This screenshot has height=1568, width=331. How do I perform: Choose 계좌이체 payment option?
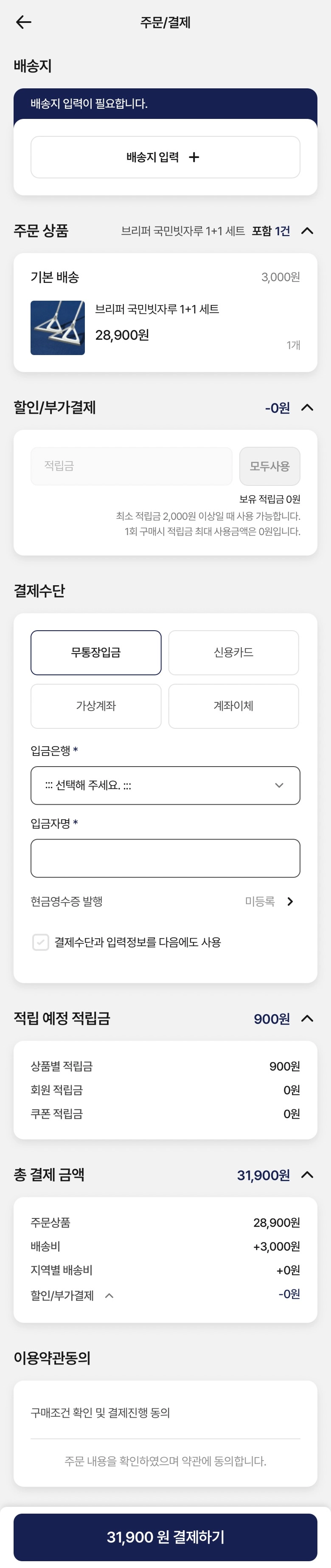click(234, 706)
